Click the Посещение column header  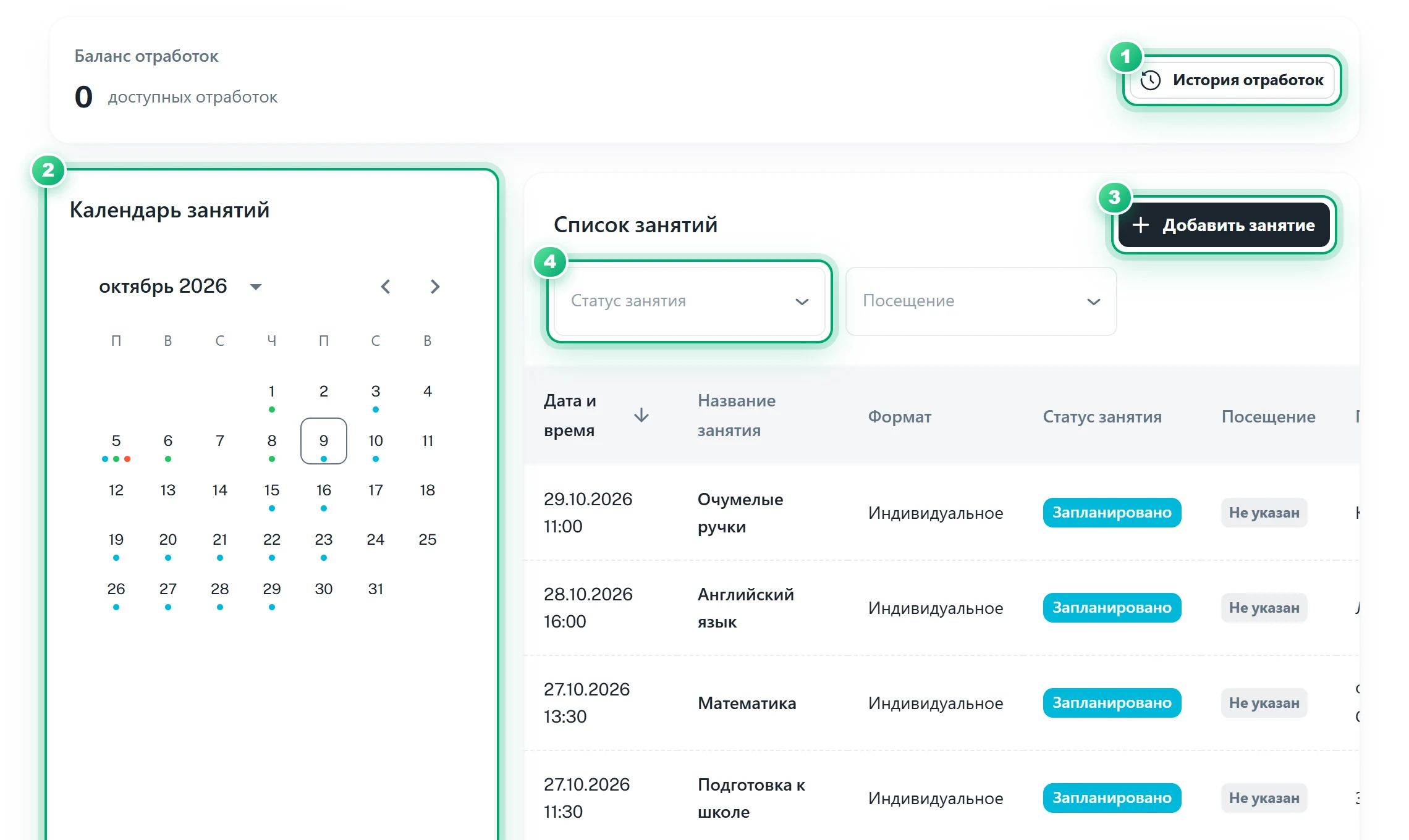point(1268,416)
